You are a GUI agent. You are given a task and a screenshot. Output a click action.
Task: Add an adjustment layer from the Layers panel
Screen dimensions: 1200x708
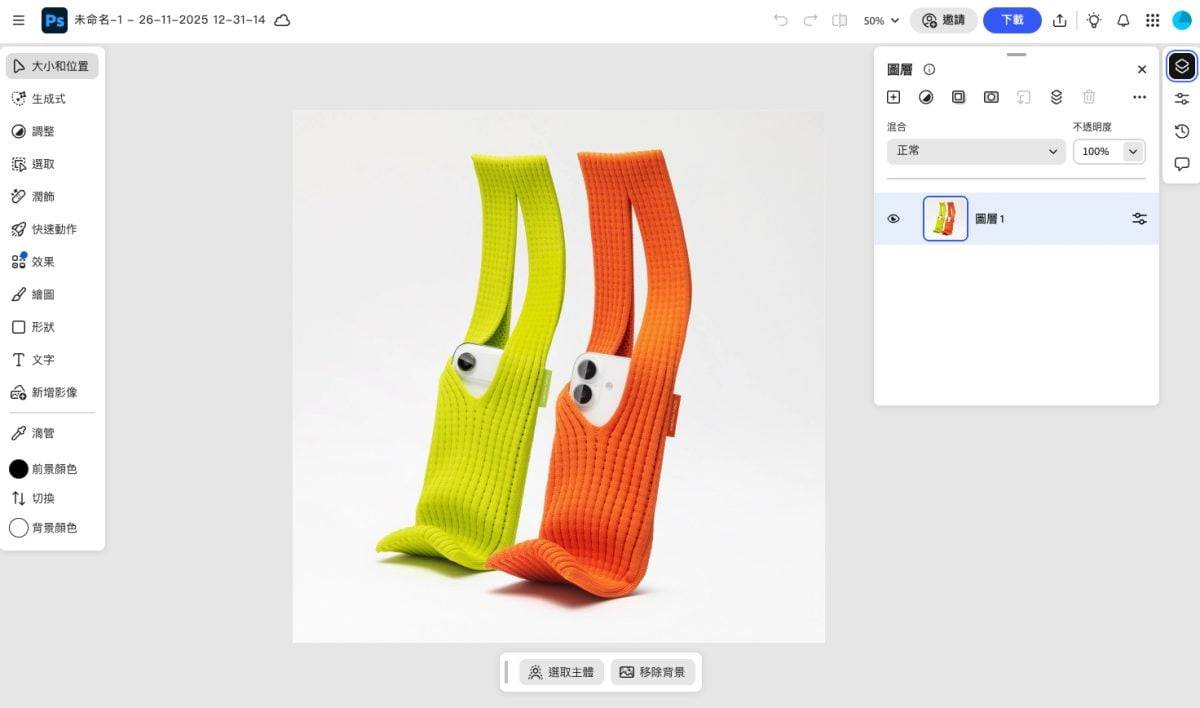coord(926,97)
